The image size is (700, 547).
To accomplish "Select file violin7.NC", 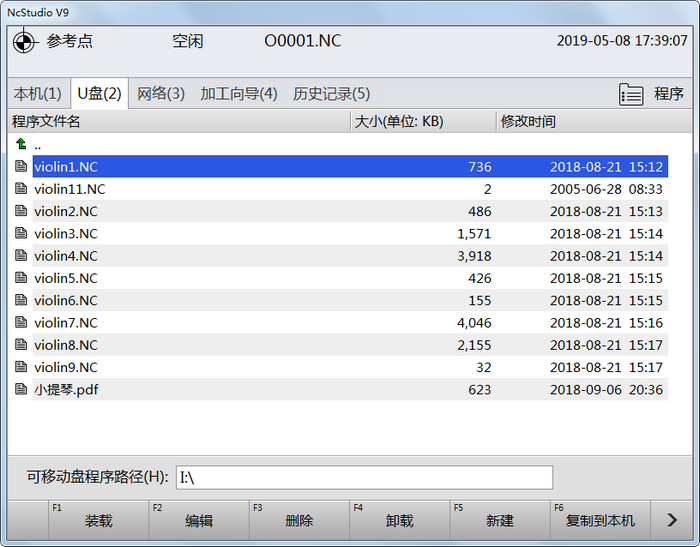I will (x=350, y=322).
